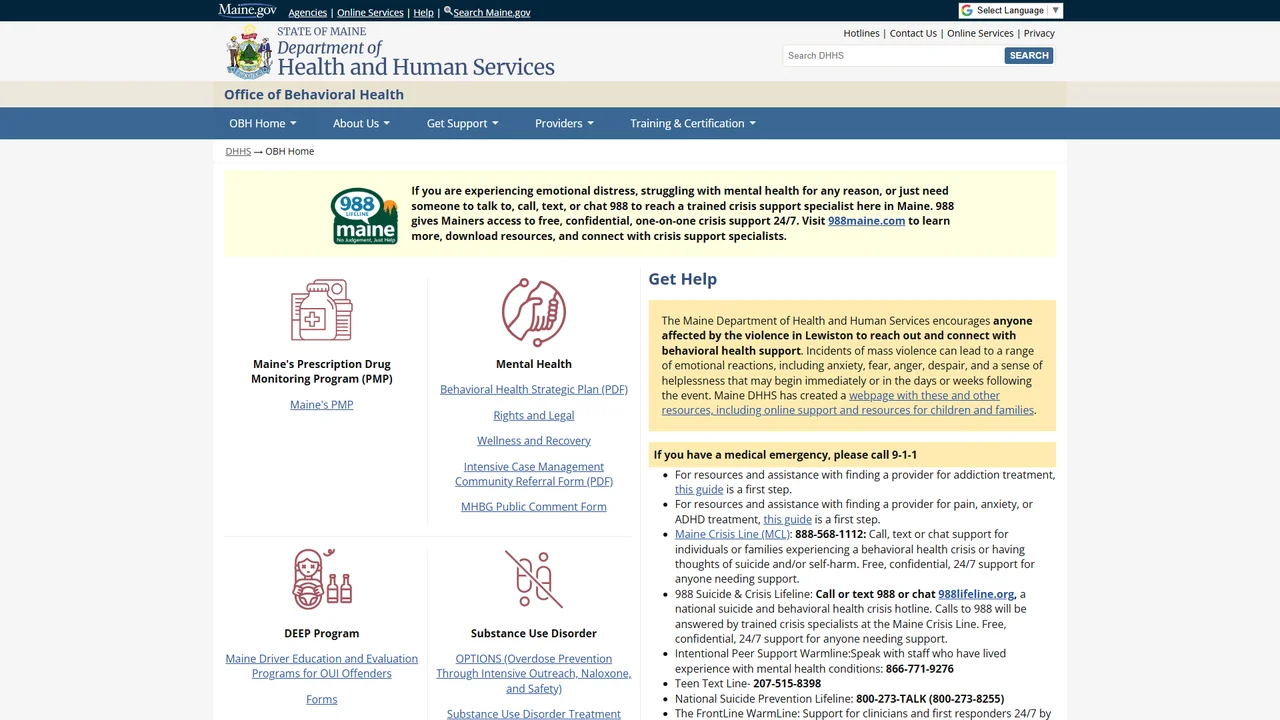Viewport: 1280px width, 720px height.
Task: Open Lewiston resources webpage link
Action: (x=848, y=403)
